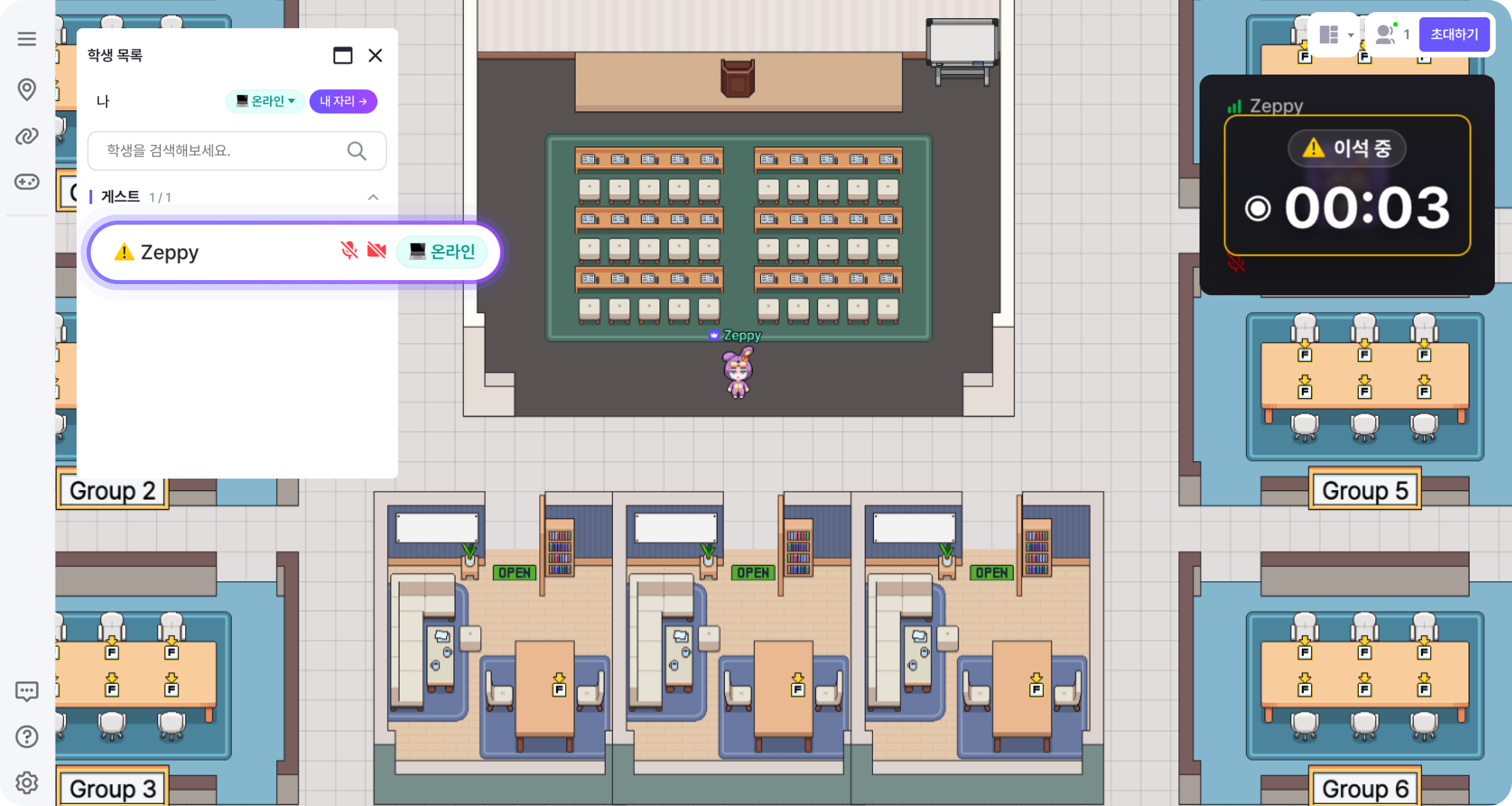Click the F marker on right meeting room table
The height and width of the screenshot is (806, 1512).
point(1036,685)
